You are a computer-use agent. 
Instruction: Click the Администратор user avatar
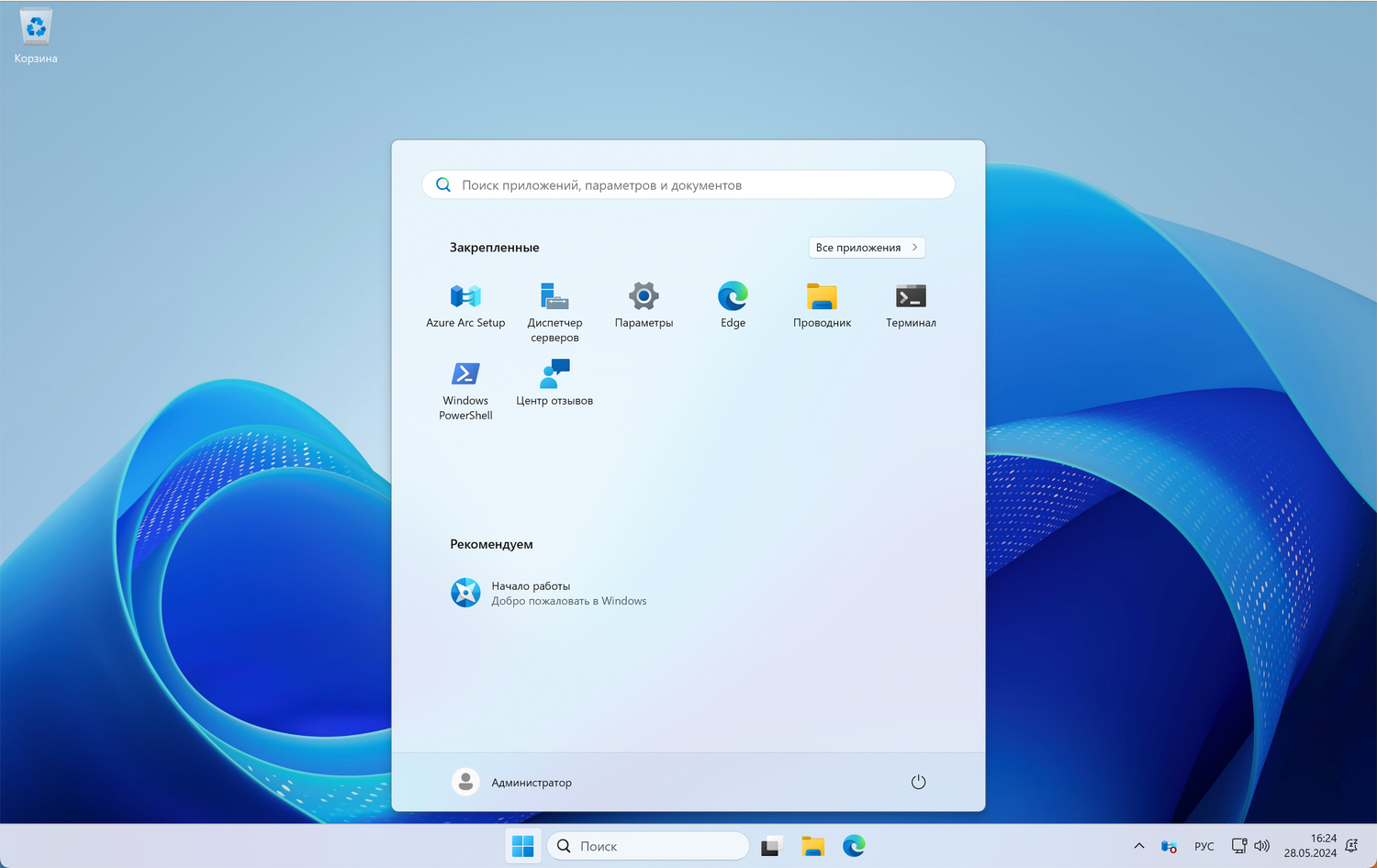tap(465, 782)
